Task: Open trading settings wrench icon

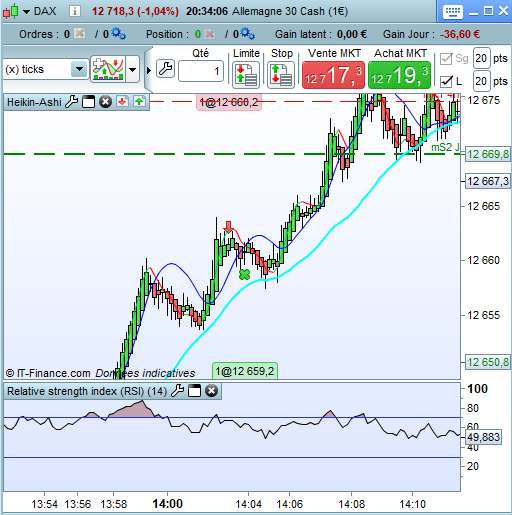Action: click(165, 69)
